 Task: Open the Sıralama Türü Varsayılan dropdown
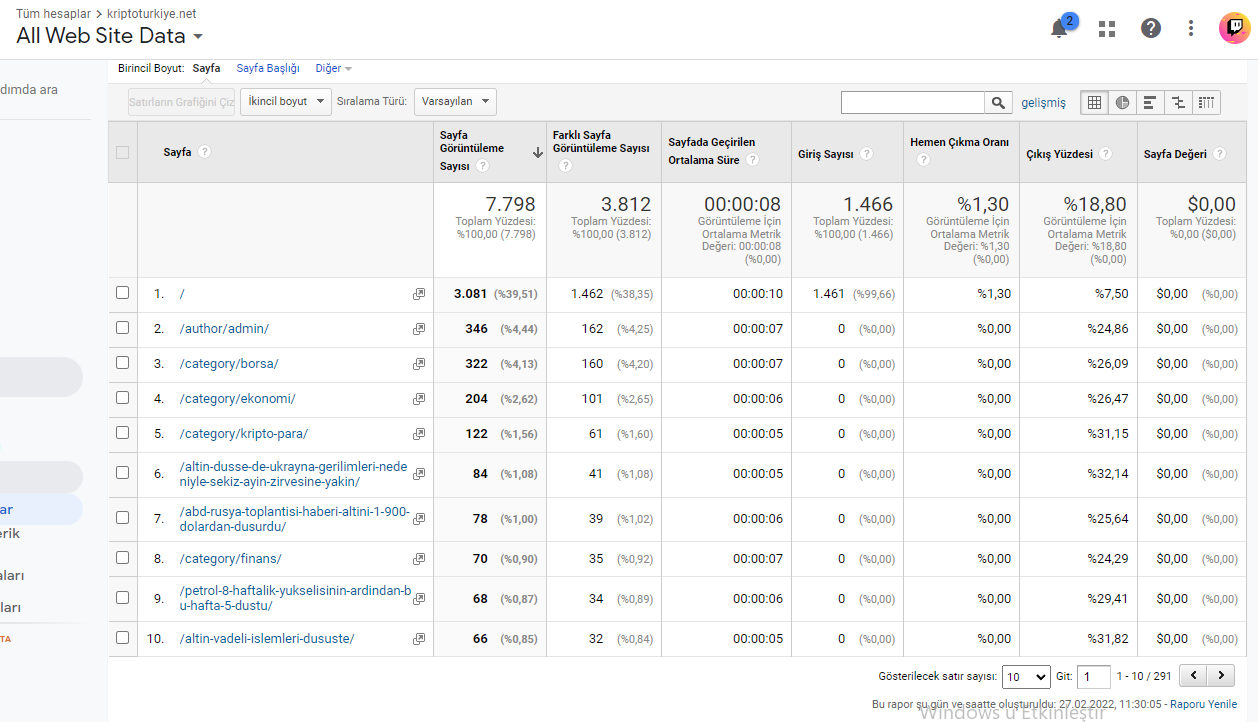[x=455, y=102]
